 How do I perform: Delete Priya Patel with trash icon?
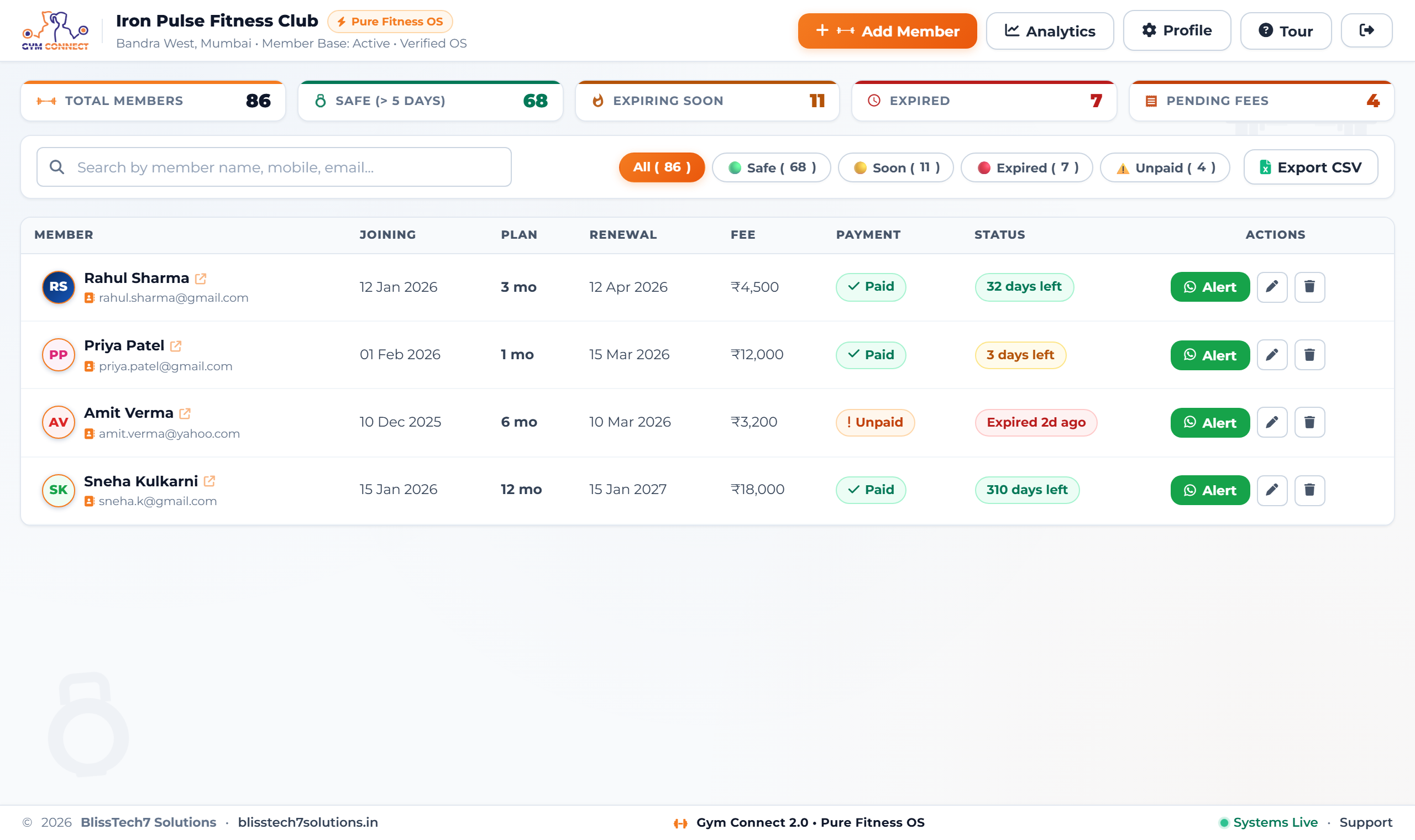[1310, 355]
